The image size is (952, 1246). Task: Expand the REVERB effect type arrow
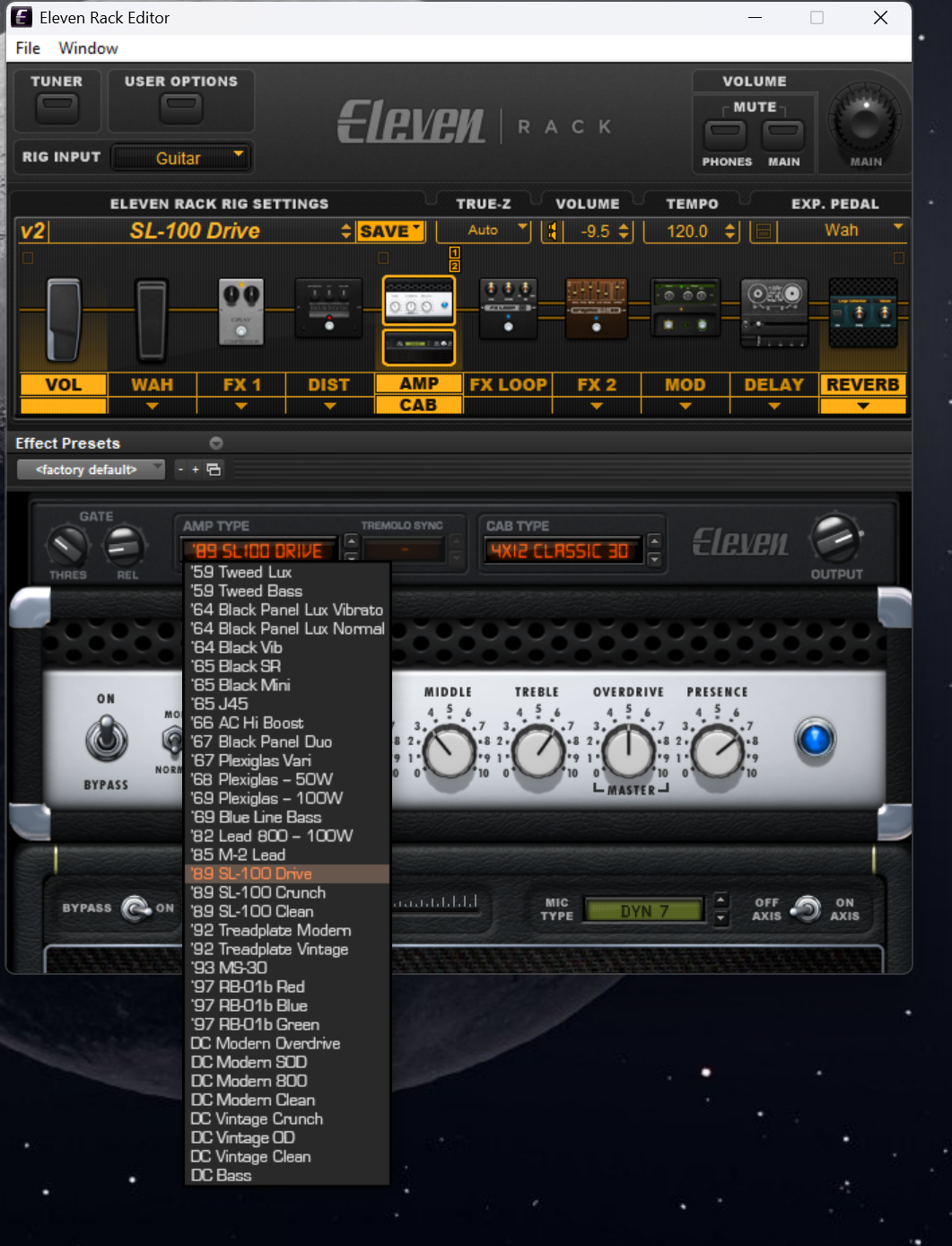(863, 407)
